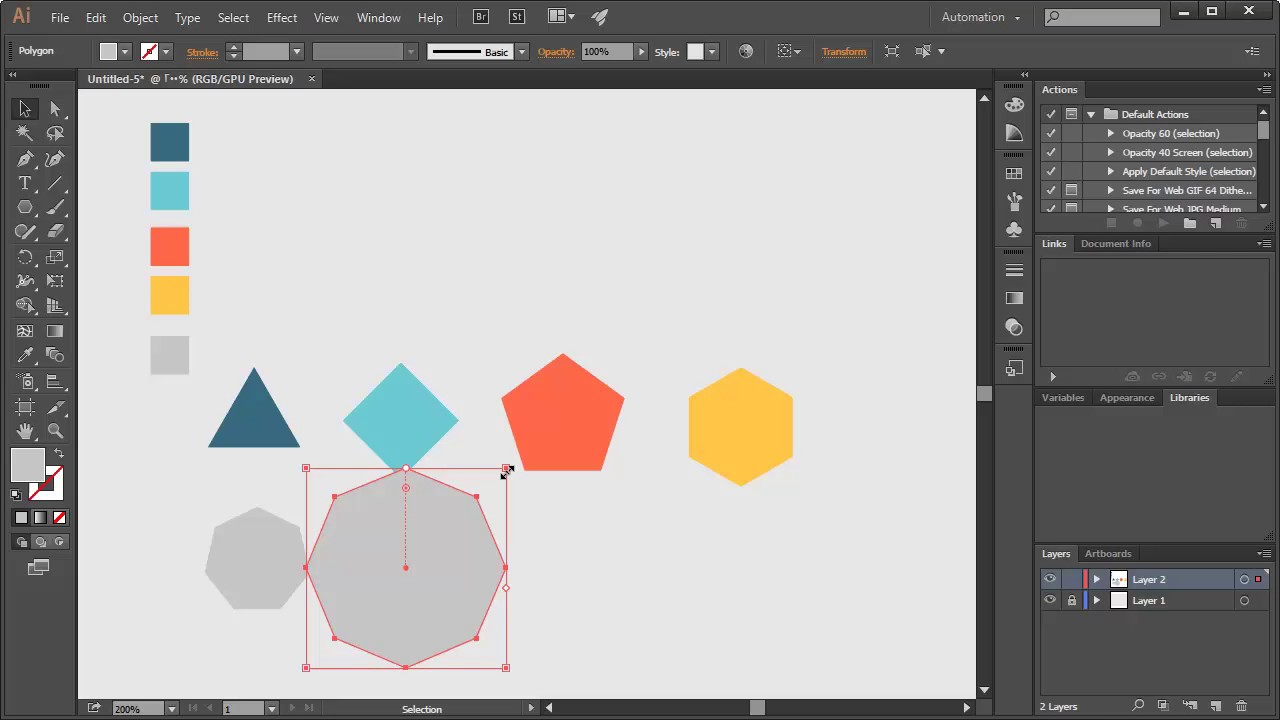Open the Brushes panel from dock

click(x=1014, y=201)
